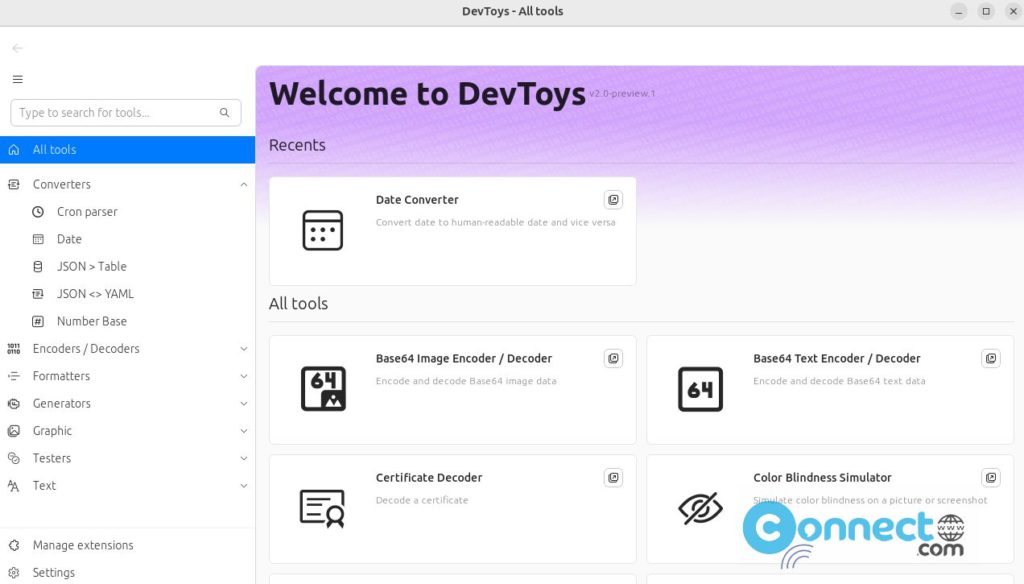Select the Encoders / Decoders category icon
Image resolution: width=1024 pixels, height=584 pixels.
(14, 348)
